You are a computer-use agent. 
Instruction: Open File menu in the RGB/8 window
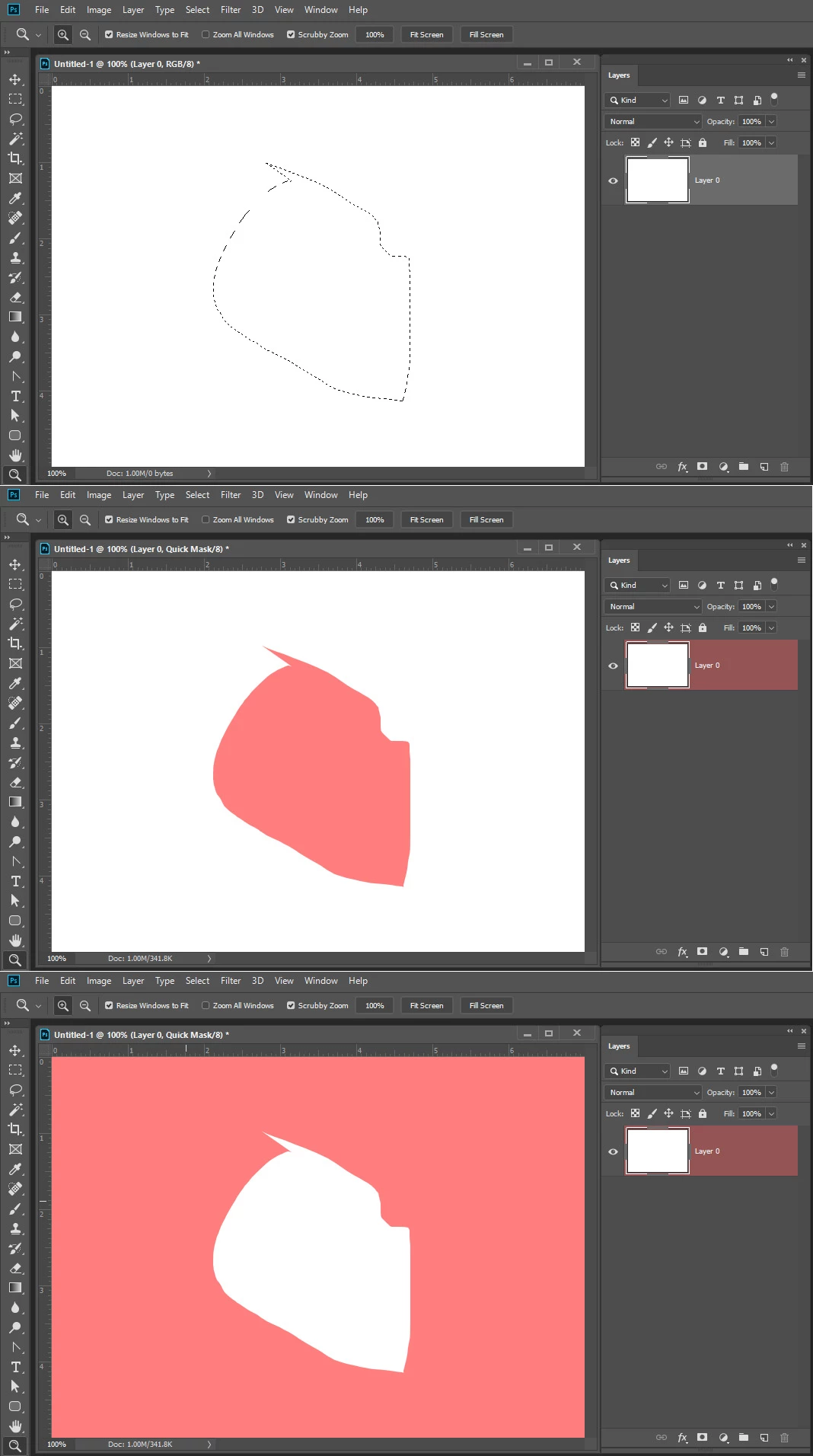[42, 10]
